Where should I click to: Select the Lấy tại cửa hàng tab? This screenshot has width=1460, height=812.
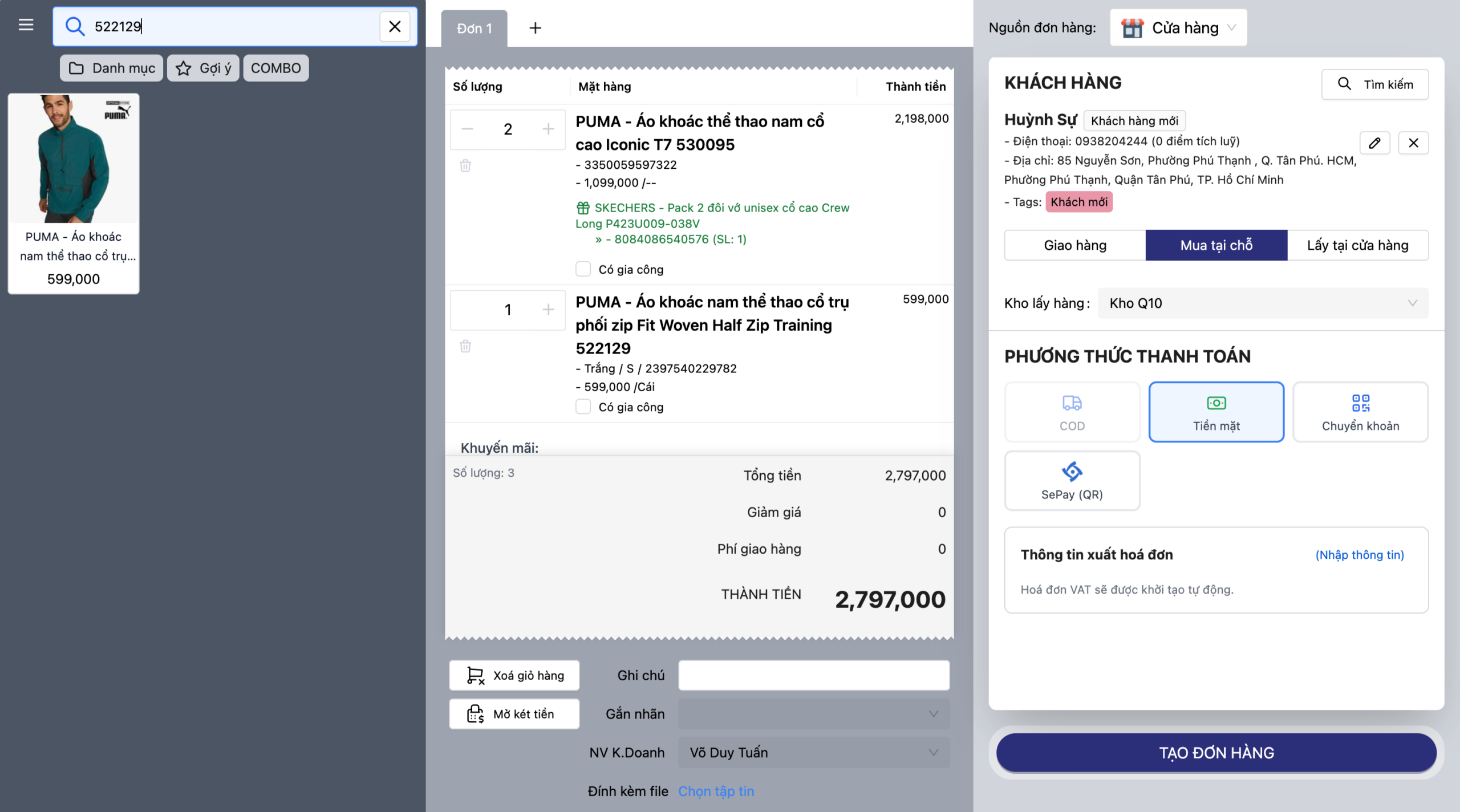[1357, 246]
